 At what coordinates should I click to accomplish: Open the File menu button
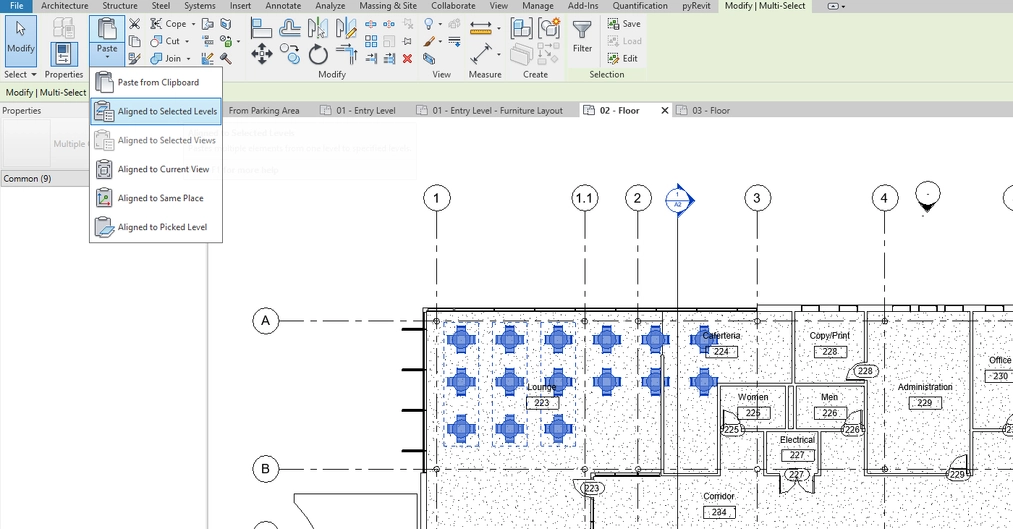point(16,6)
